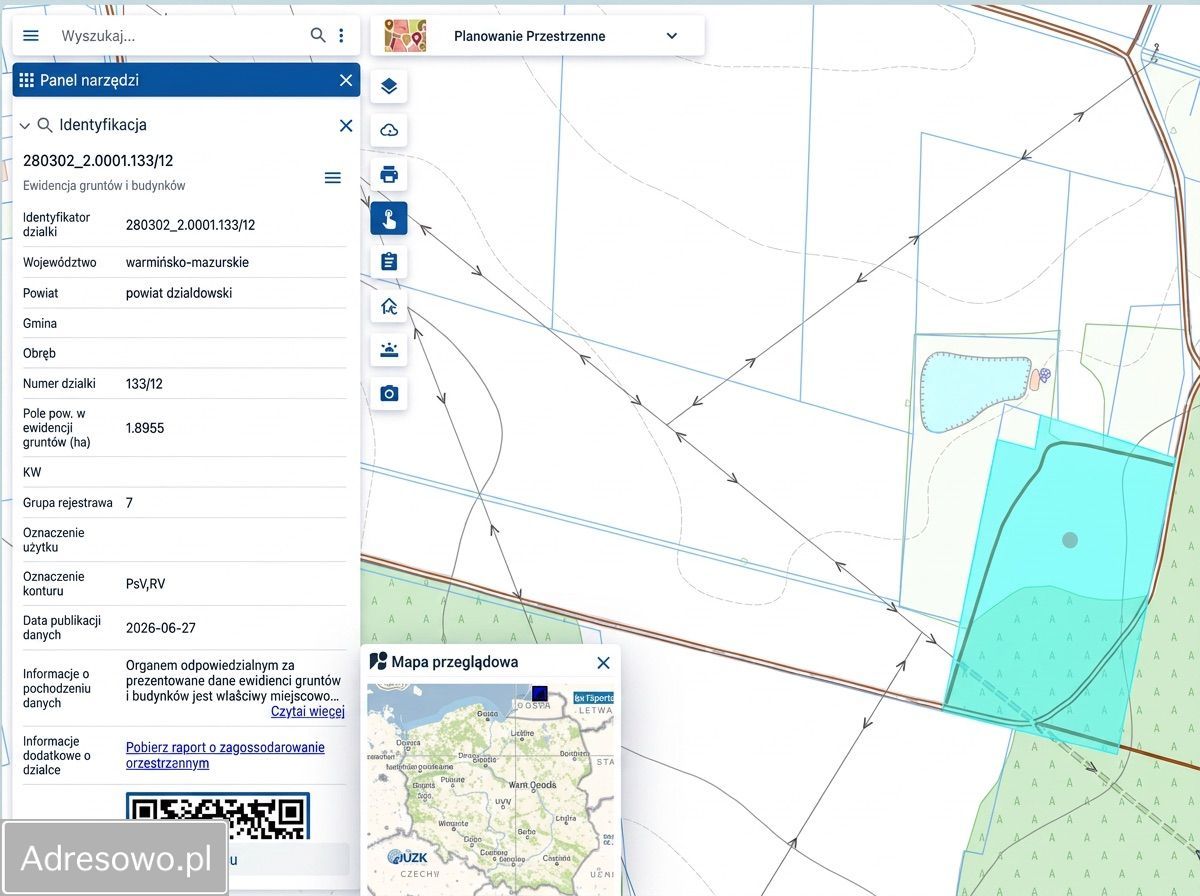Follow the Czytaj więcej link
The height and width of the screenshot is (896, 1200).
click(308, 711)
